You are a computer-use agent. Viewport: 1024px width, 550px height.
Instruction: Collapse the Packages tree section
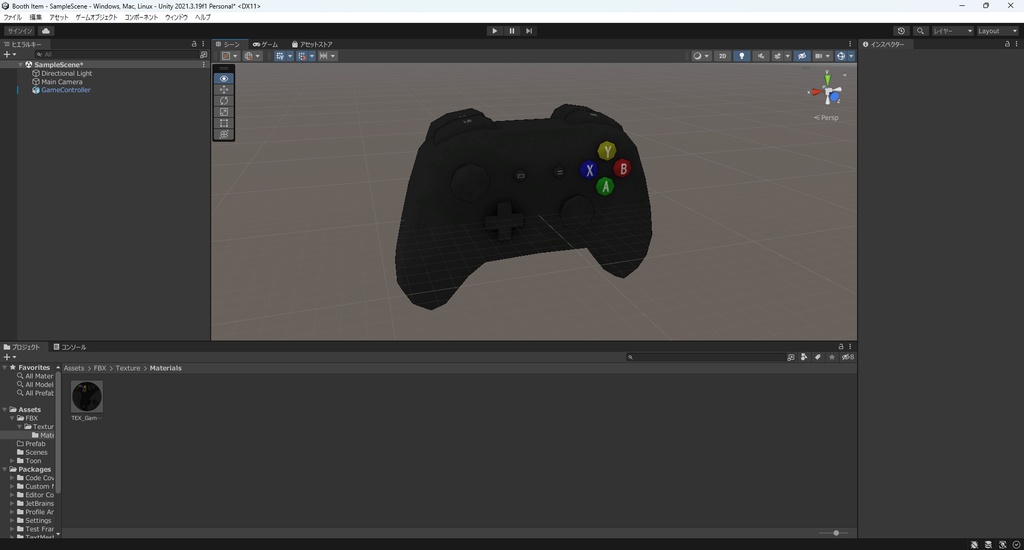tap(5, 469)
